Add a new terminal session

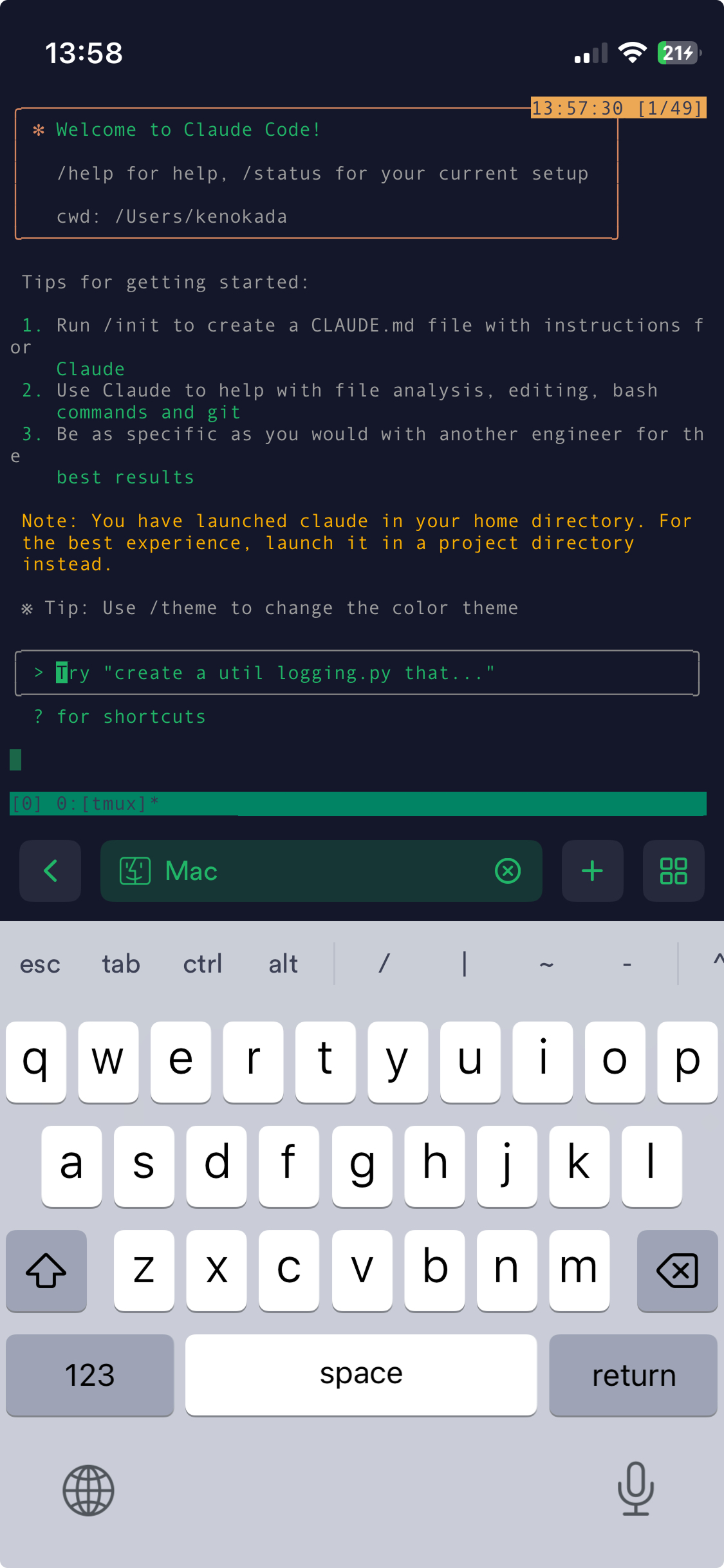click(x=592, y=871)
